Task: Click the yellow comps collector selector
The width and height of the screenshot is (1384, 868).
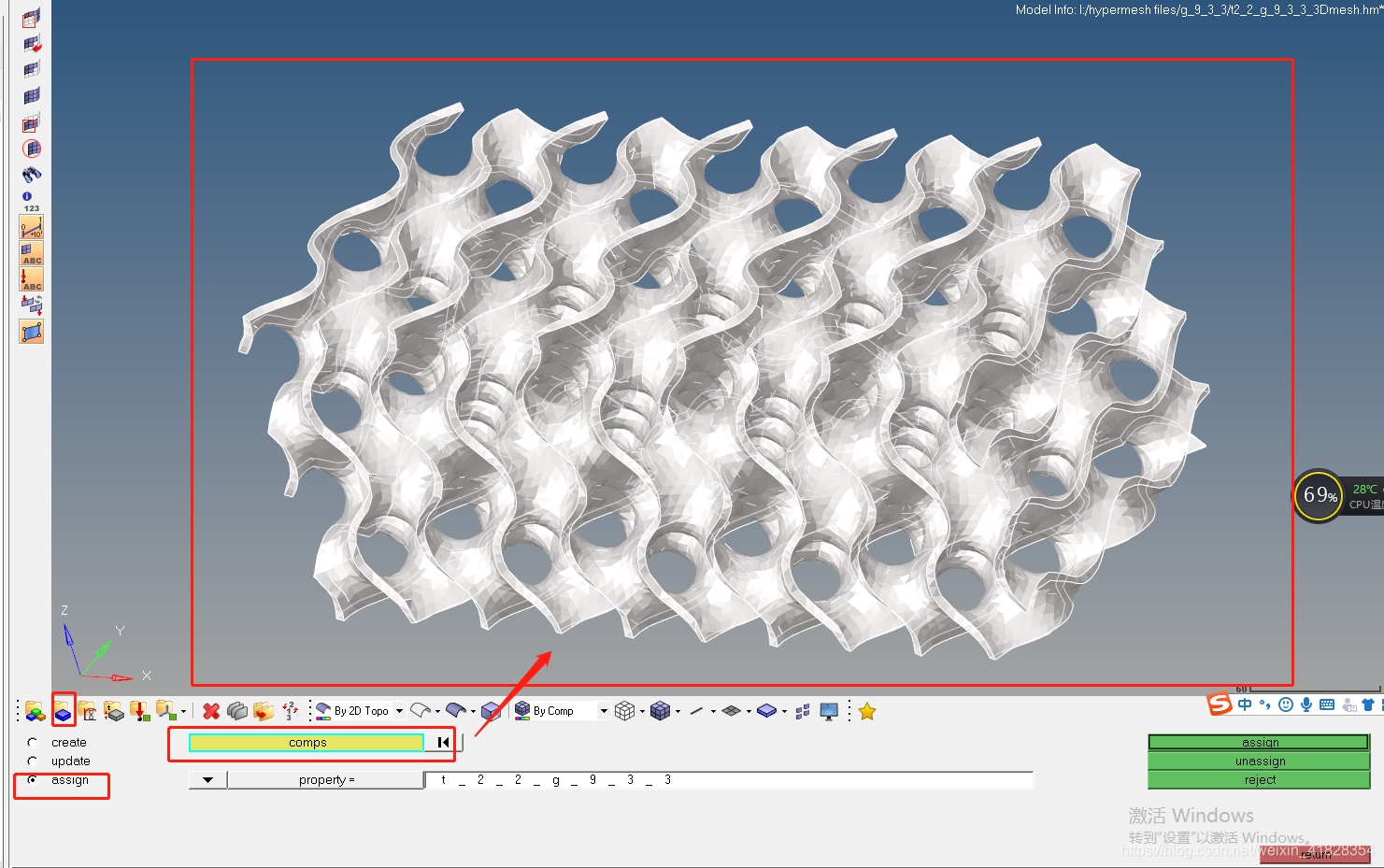Action: 307,743
